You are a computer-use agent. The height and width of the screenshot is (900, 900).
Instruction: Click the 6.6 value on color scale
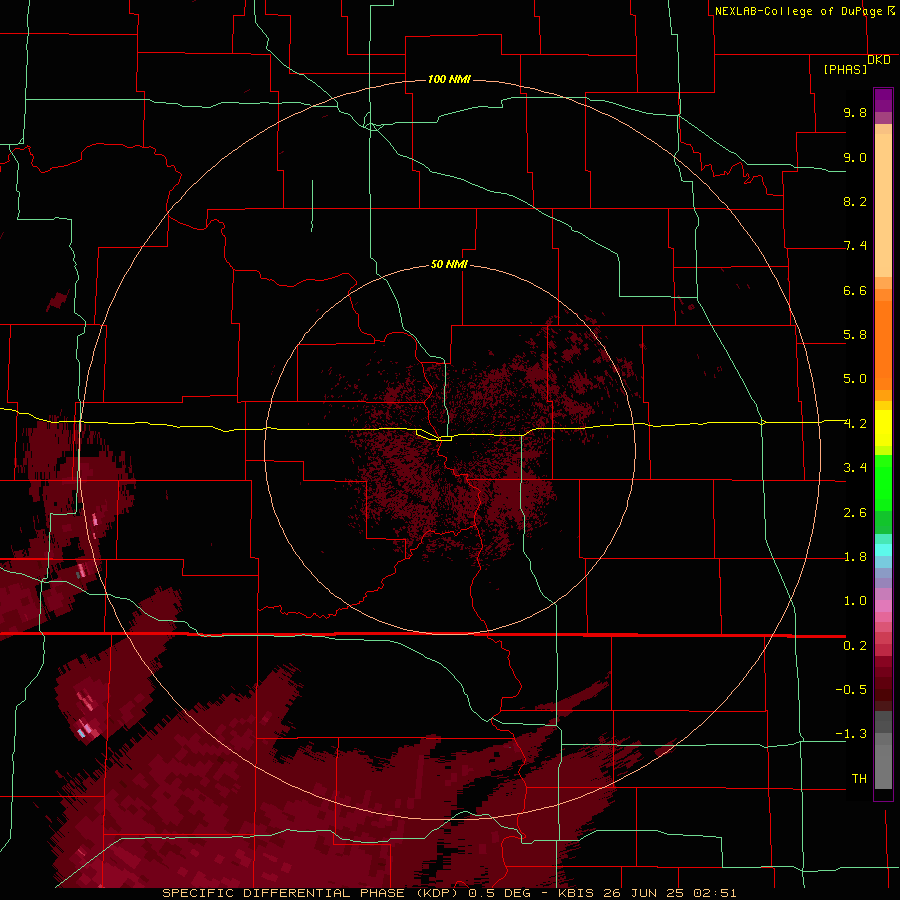coord(855,290)
